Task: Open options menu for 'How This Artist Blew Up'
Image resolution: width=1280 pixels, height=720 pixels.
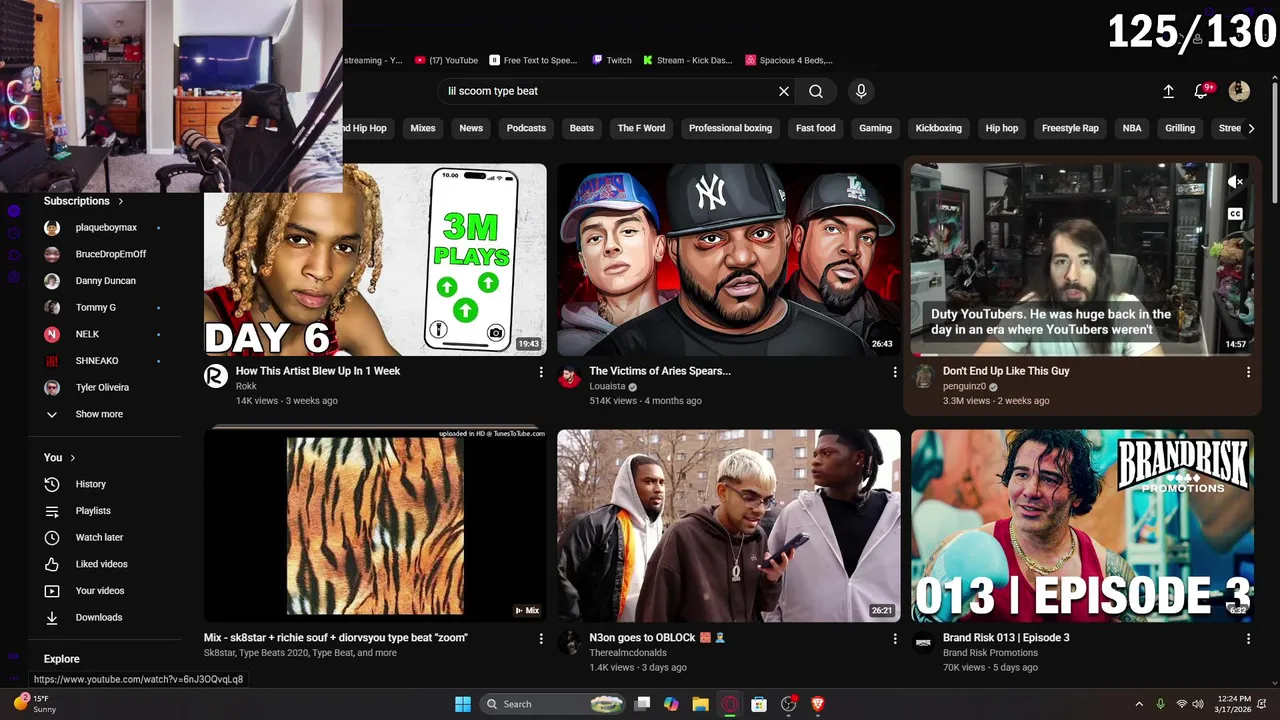Action: pos(541,372)
